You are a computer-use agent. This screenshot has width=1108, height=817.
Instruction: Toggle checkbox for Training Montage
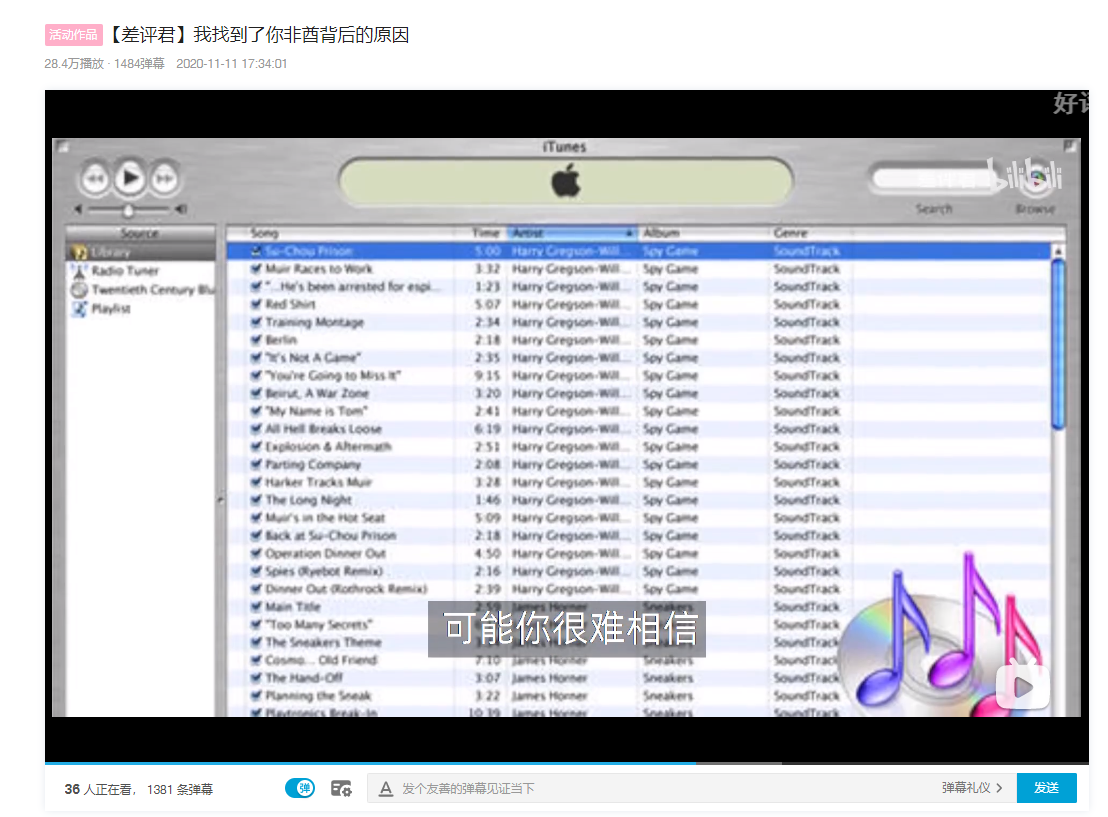click(256, 322)
